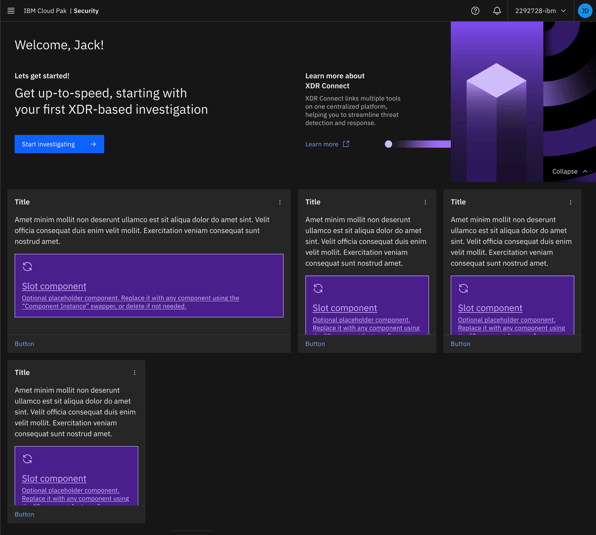
Task: Click refresh icon in wide card's slot
Action: [x=27, y=267]
